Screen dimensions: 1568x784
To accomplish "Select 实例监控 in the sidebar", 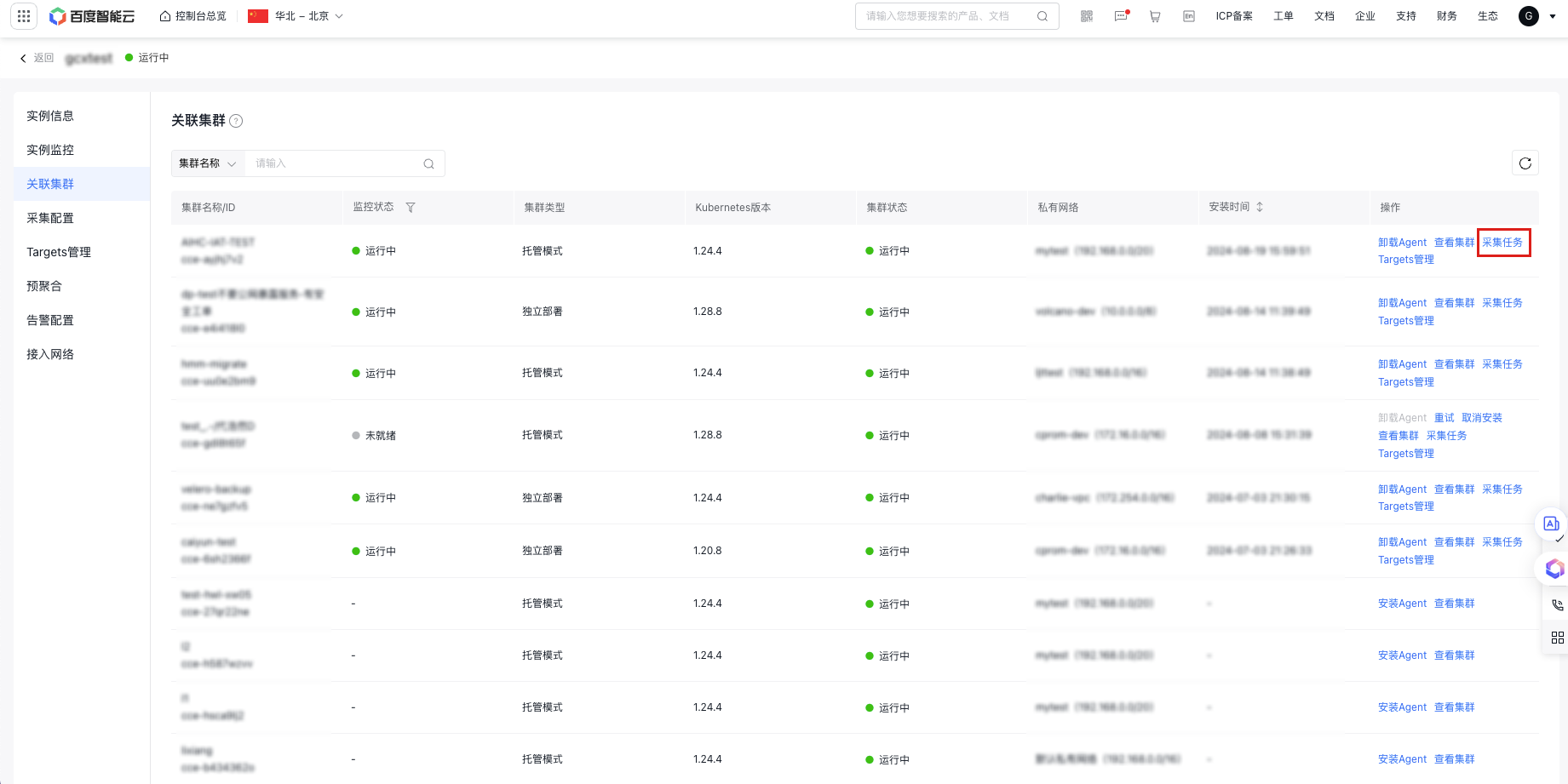I will click(82, 150).
